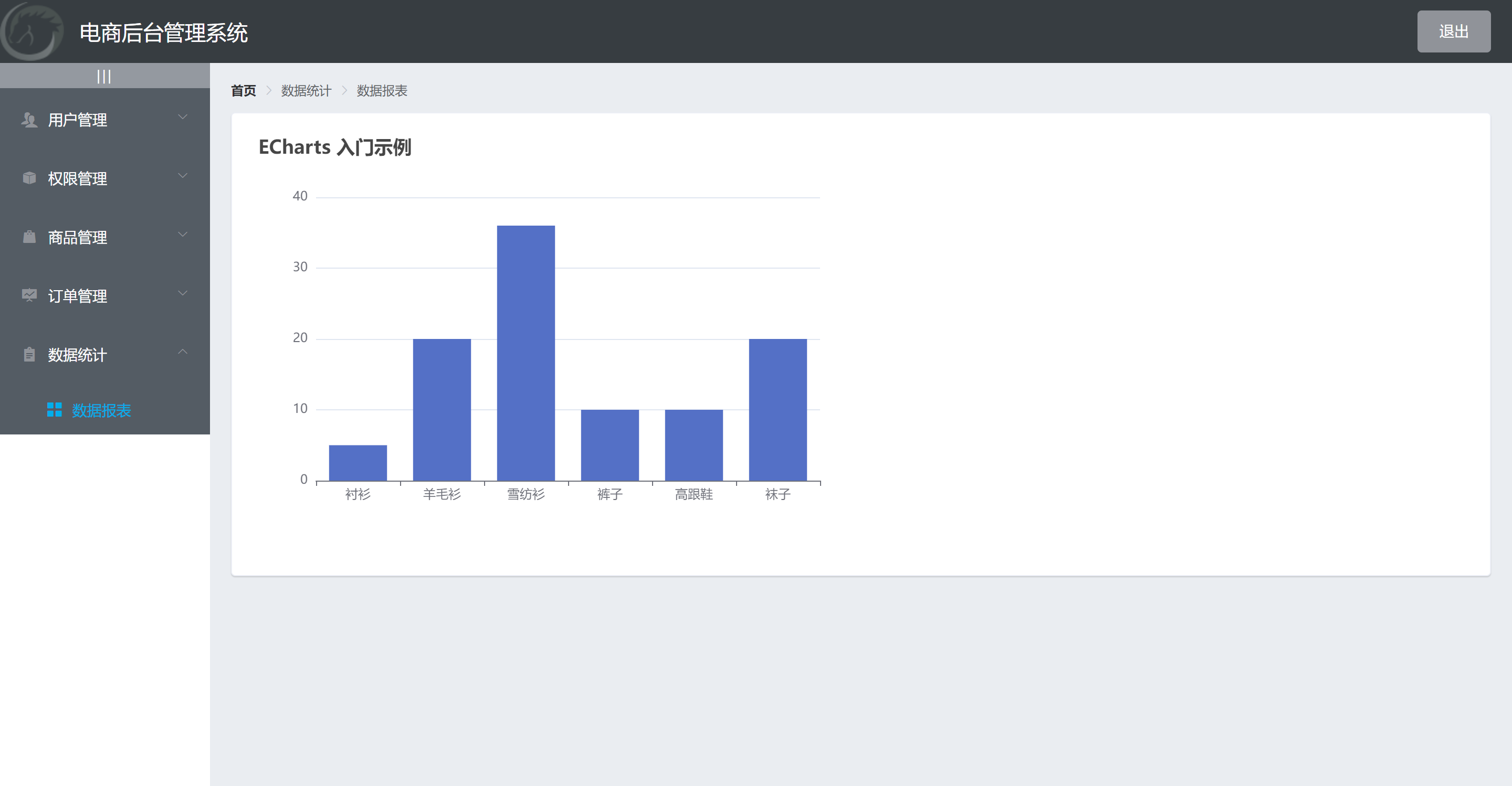Expand 商品管理 using its chevron

(x=183, y=235)
